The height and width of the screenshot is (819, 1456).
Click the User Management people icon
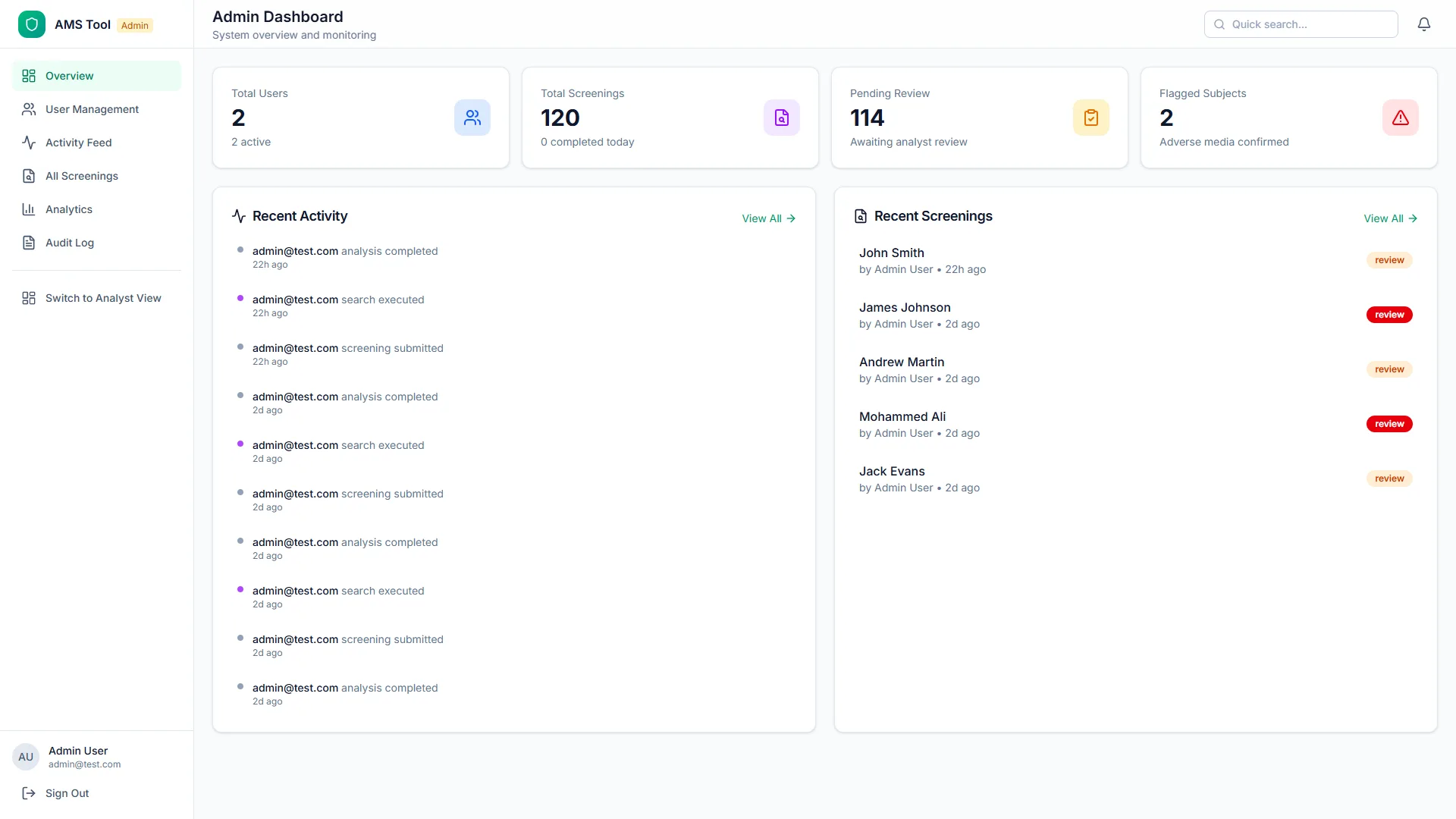(29, 109)
